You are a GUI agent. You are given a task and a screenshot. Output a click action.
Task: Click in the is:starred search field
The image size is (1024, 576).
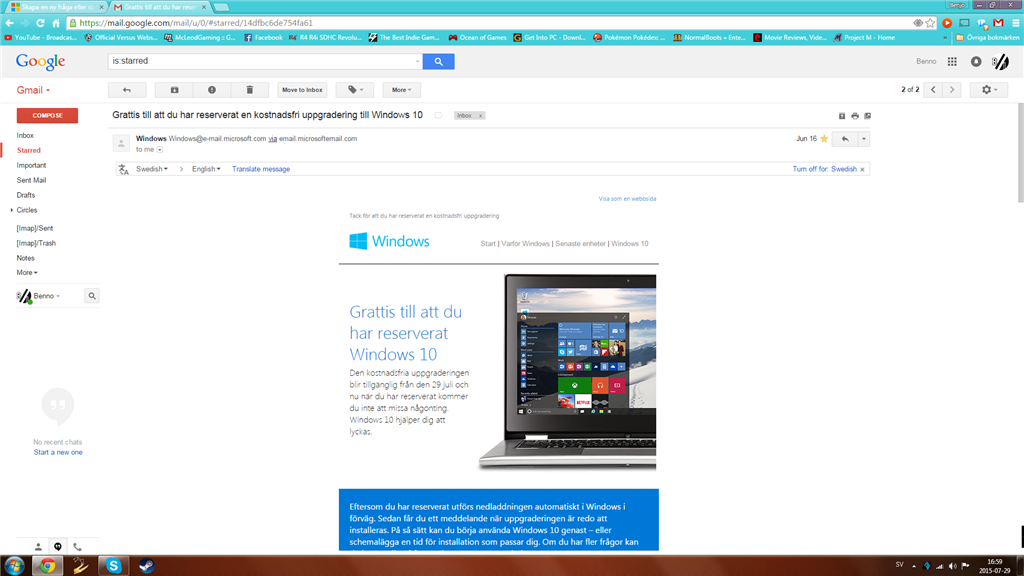(x=261, y=61)
